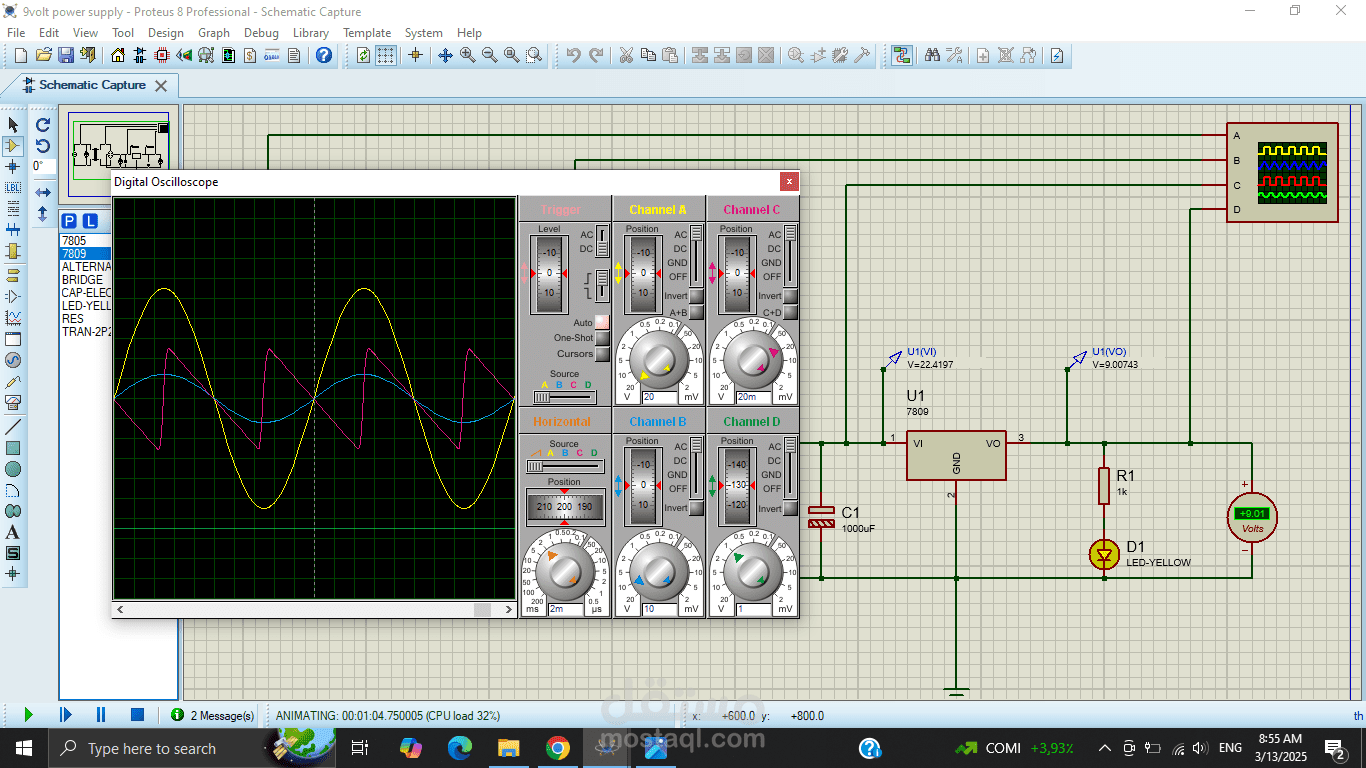Adjust the Trigger Source slider
The image size is (1366, 768).
coord(565,397)
